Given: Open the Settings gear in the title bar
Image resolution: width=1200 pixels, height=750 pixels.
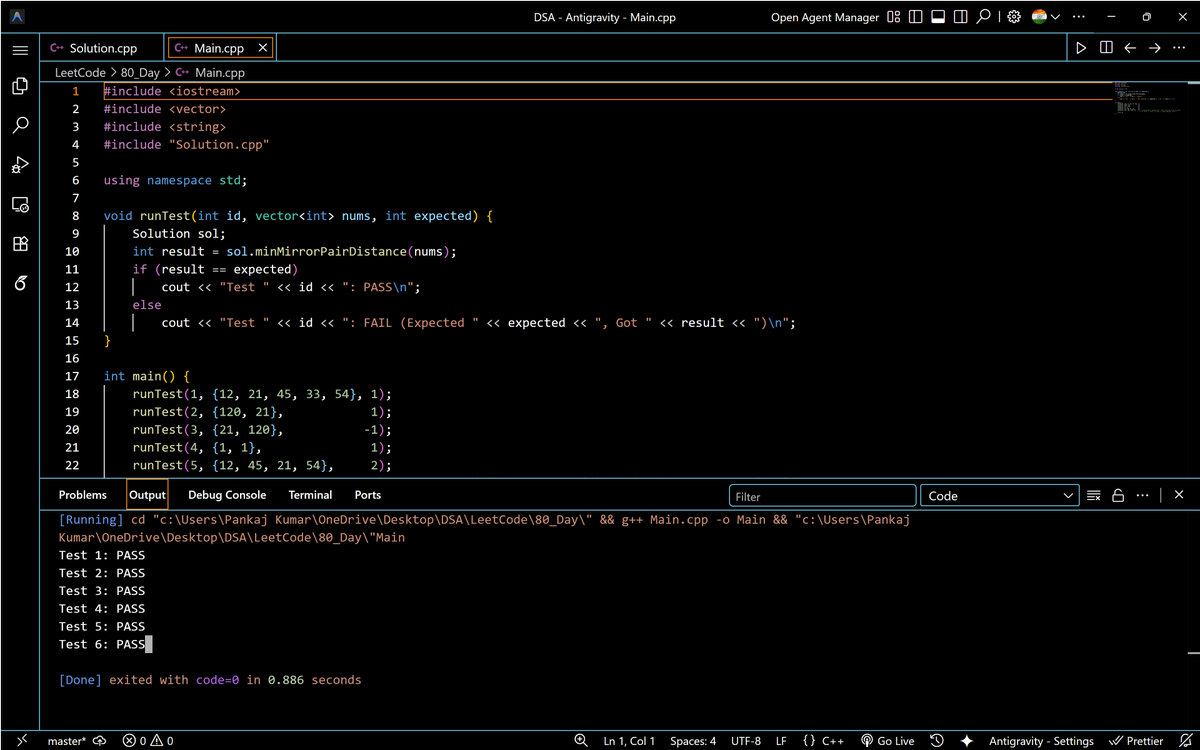Looking at the screenshot, I should coord(1014,16).
